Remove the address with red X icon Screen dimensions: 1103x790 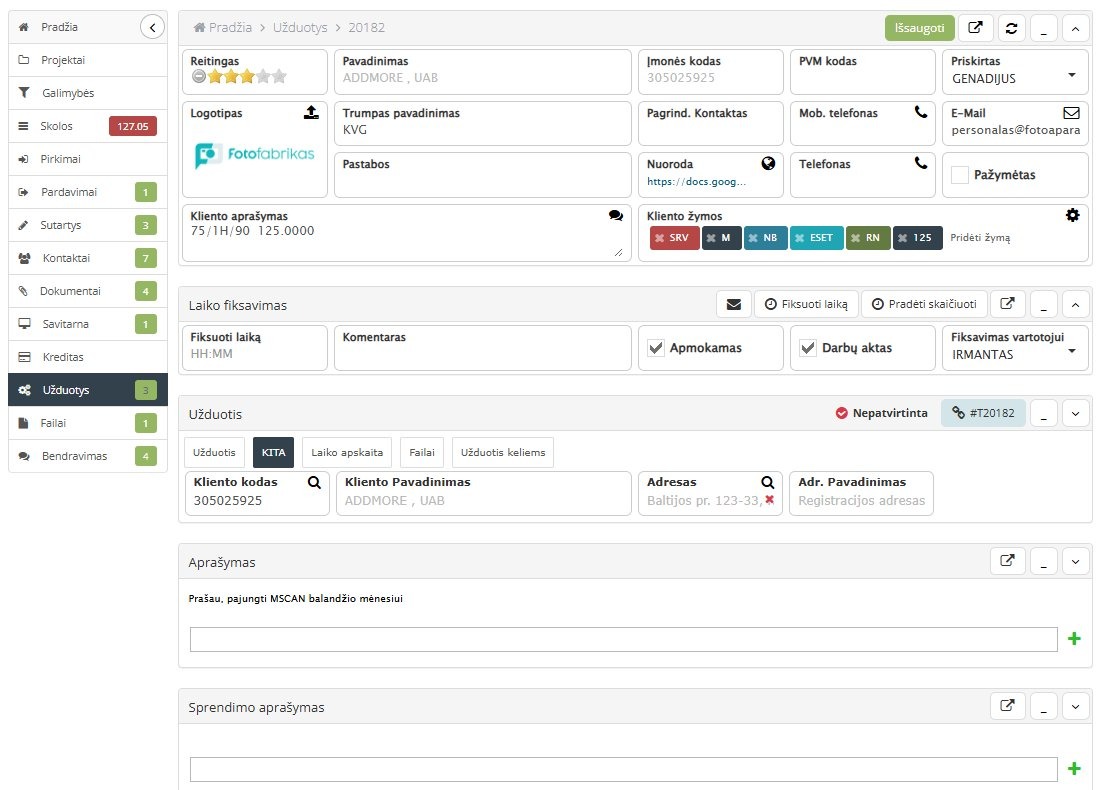click(769, 500)
